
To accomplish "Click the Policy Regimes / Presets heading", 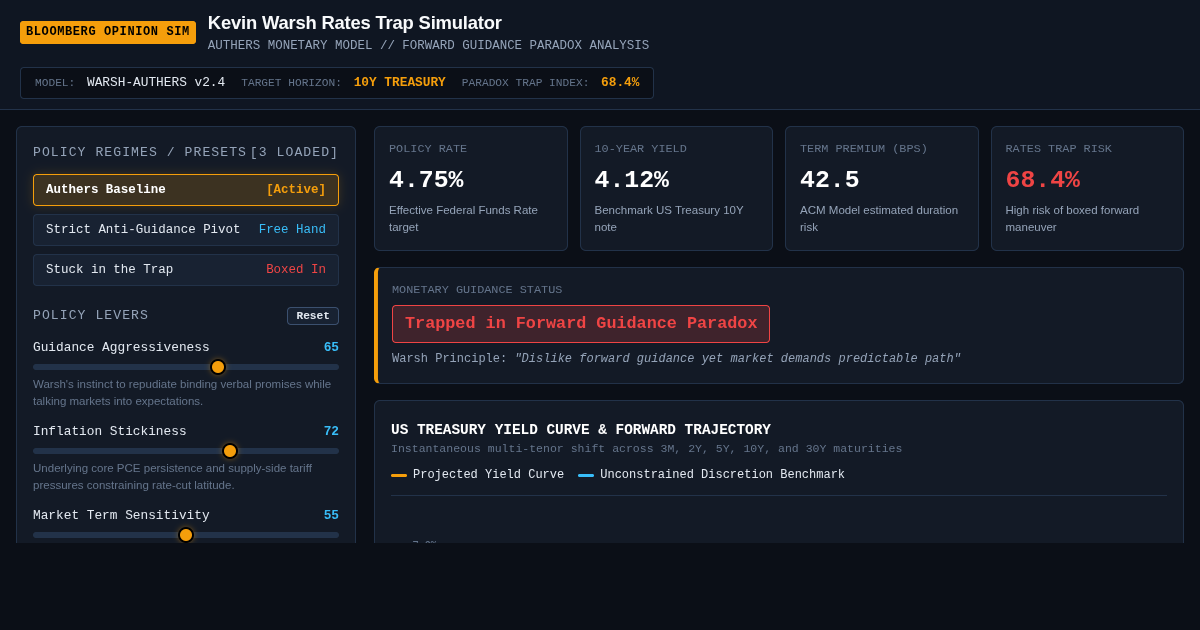I will click(x=140, y=152).
